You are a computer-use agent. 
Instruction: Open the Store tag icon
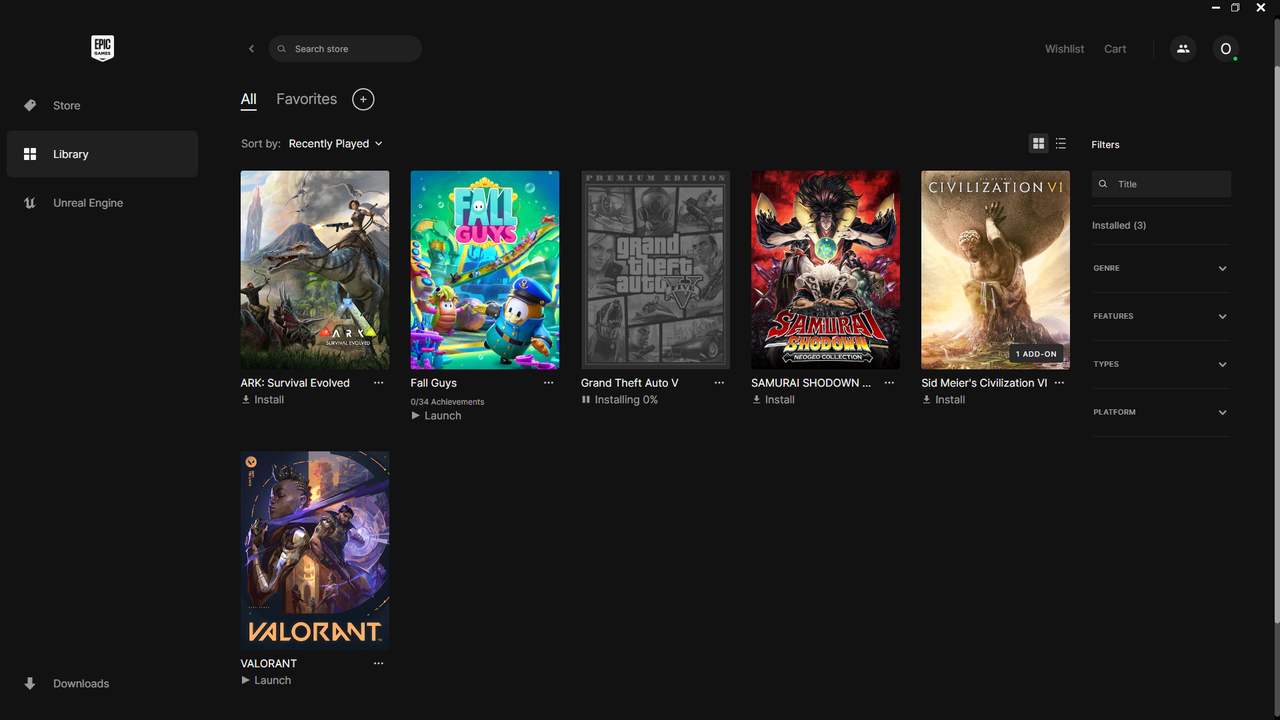click(x=30, y=105)
